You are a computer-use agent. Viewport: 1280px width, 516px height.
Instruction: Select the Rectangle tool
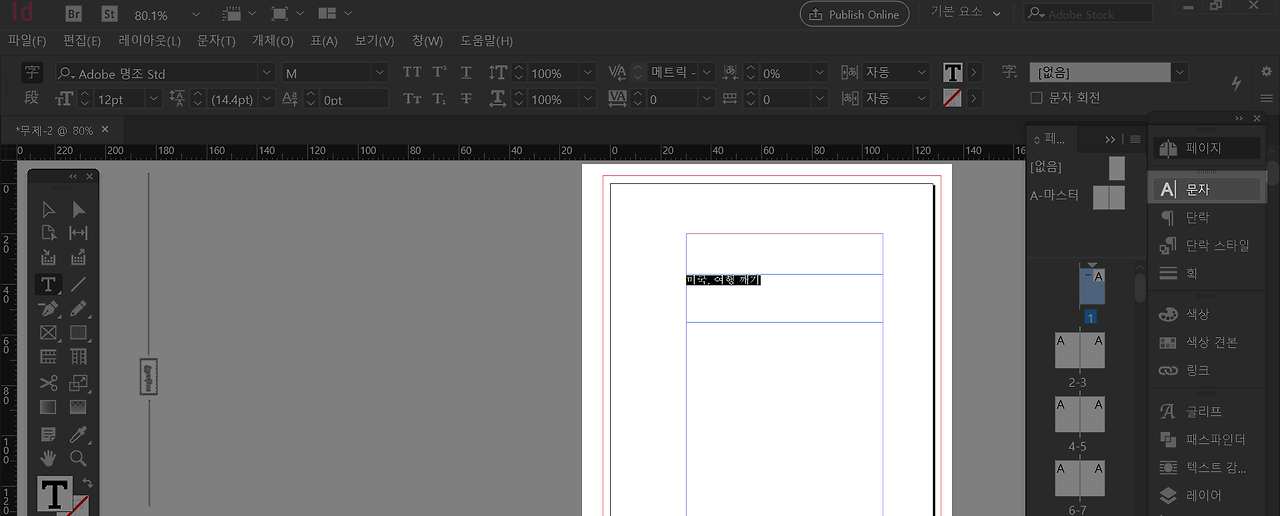(x=79, y=333)
